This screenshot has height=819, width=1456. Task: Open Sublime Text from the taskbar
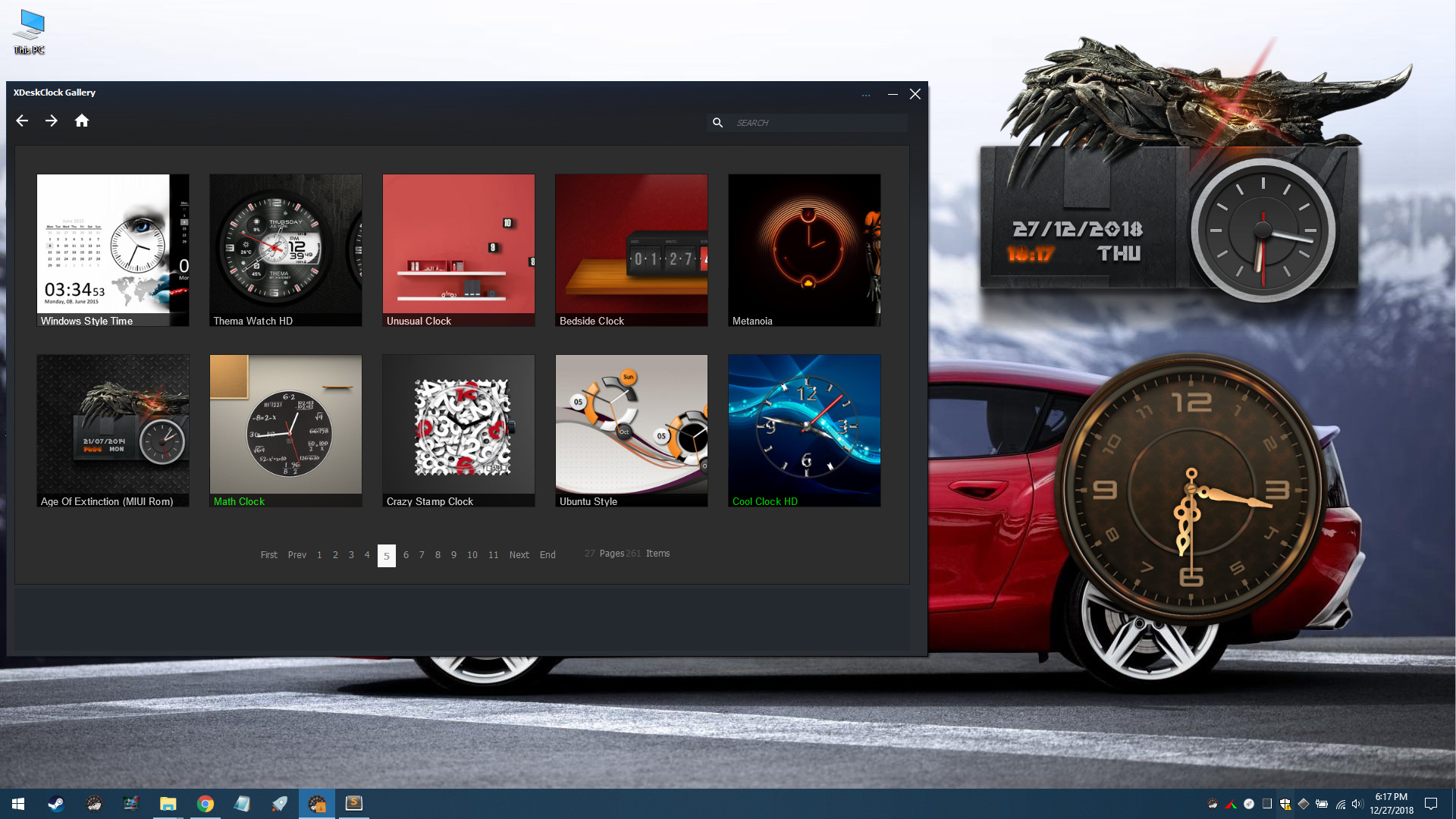(353, 803)
